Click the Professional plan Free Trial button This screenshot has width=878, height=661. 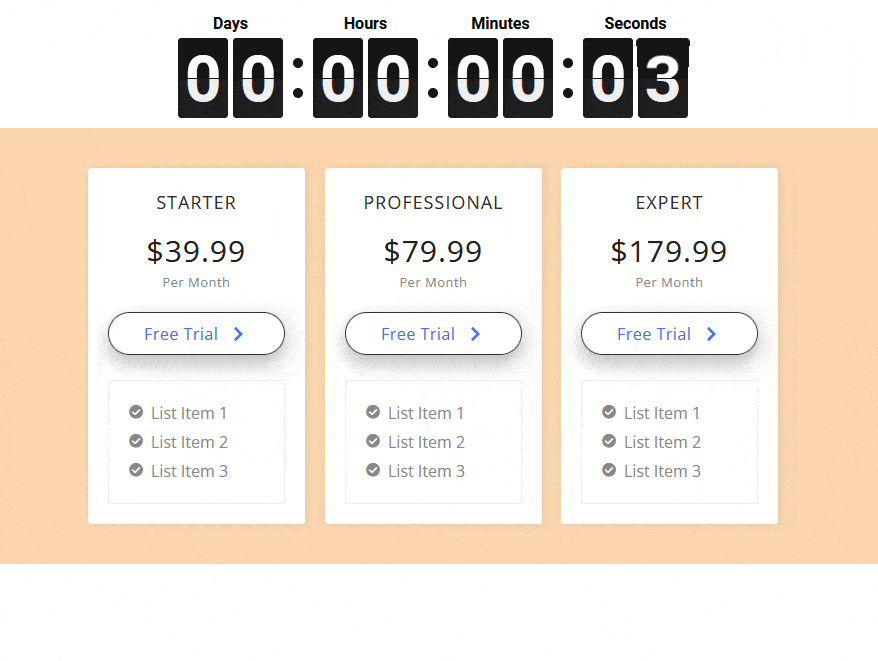pos(433,334)
